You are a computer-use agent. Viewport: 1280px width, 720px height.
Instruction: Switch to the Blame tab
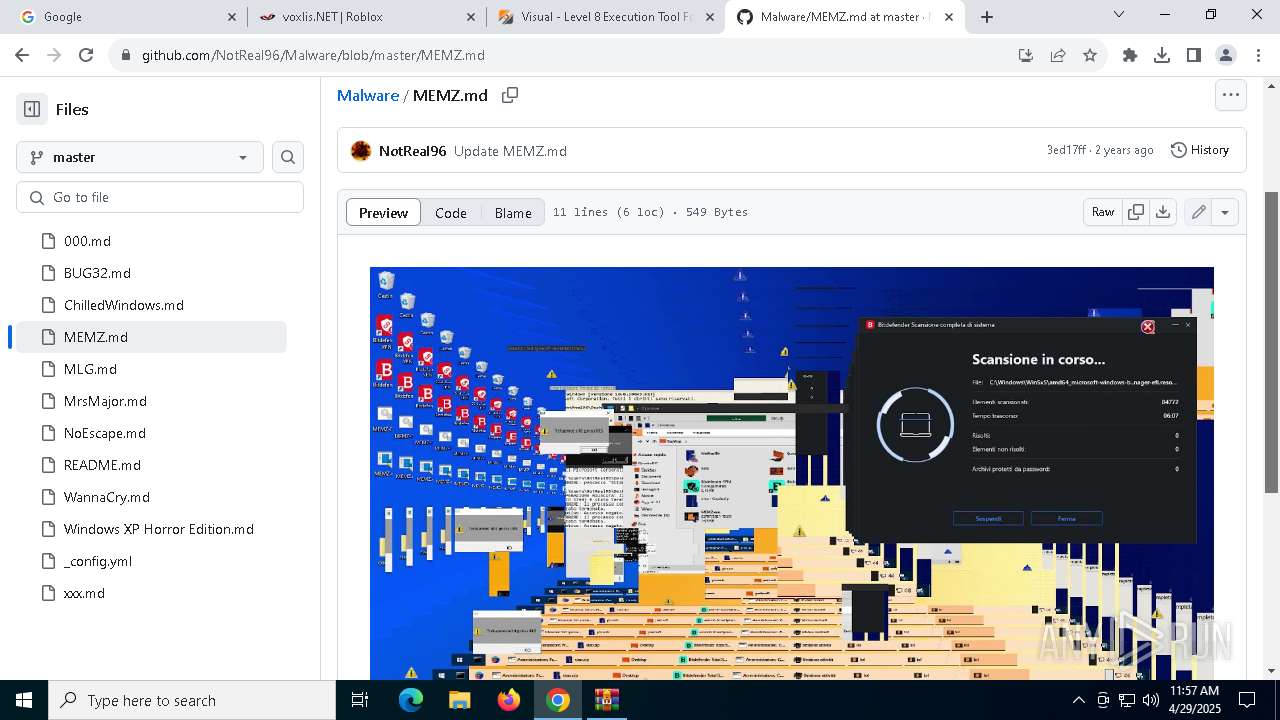513,212
